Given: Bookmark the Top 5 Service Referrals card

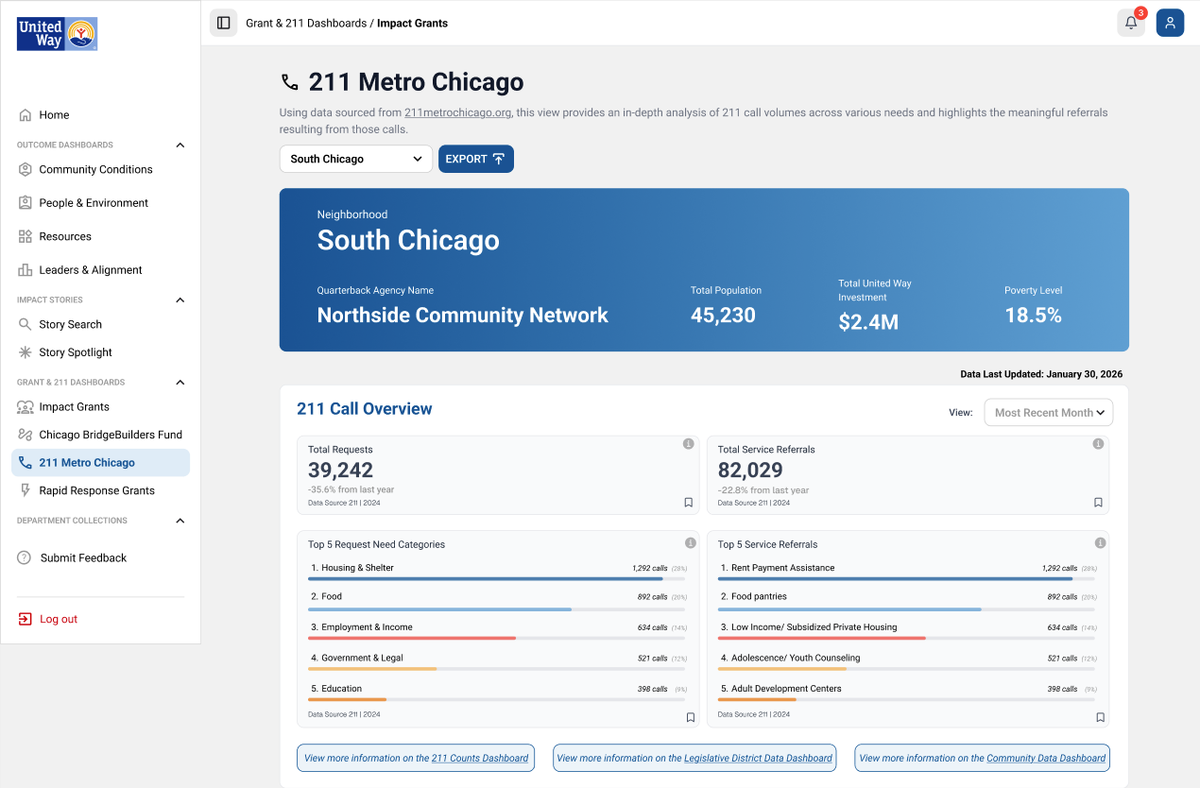Looking at the screenshot, I should pos(1100,718).
